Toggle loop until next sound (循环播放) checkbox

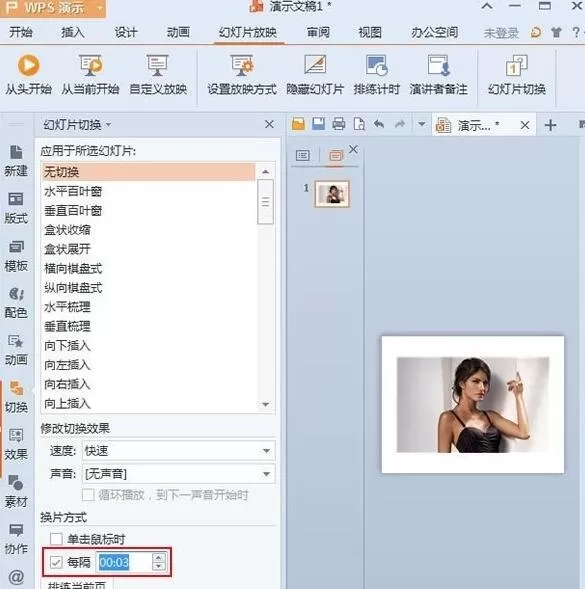88,495
